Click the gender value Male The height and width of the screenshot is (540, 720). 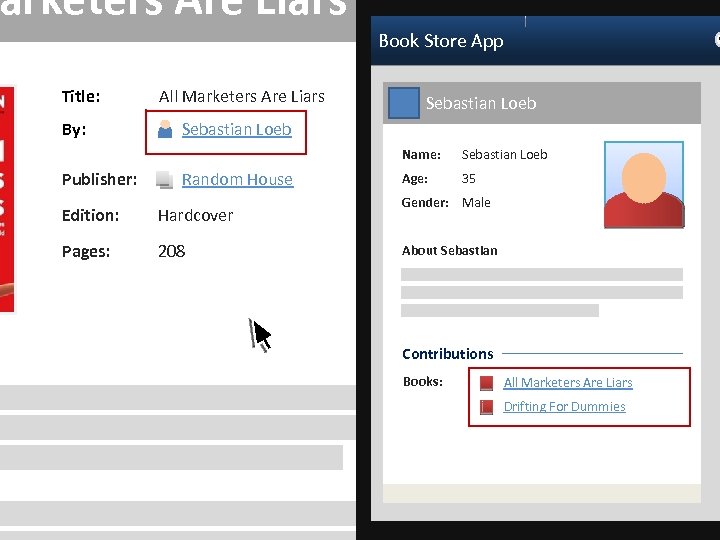coord(476,202)
